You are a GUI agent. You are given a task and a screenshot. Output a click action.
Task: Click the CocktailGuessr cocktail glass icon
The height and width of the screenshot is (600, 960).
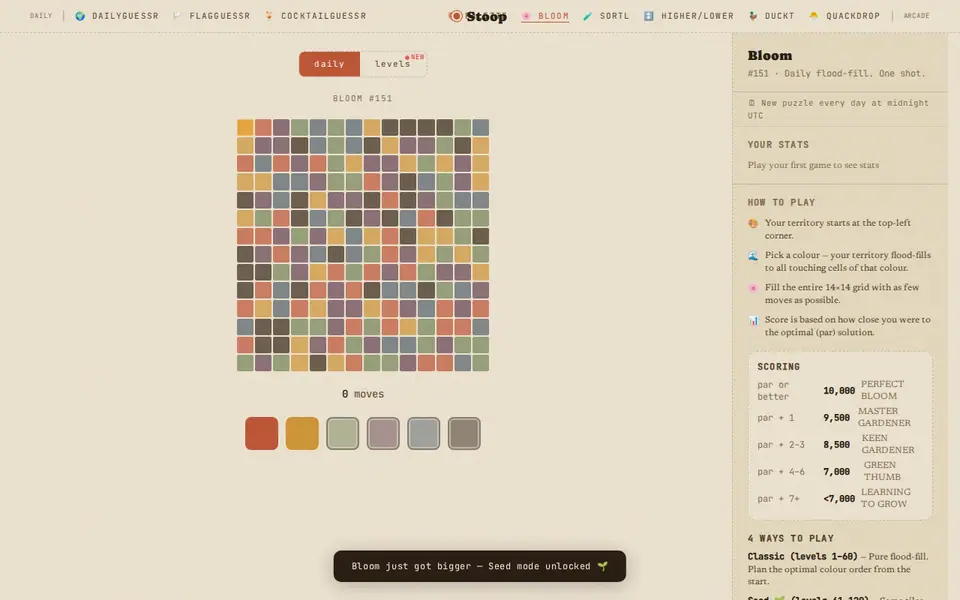click(x=269, y=16)
